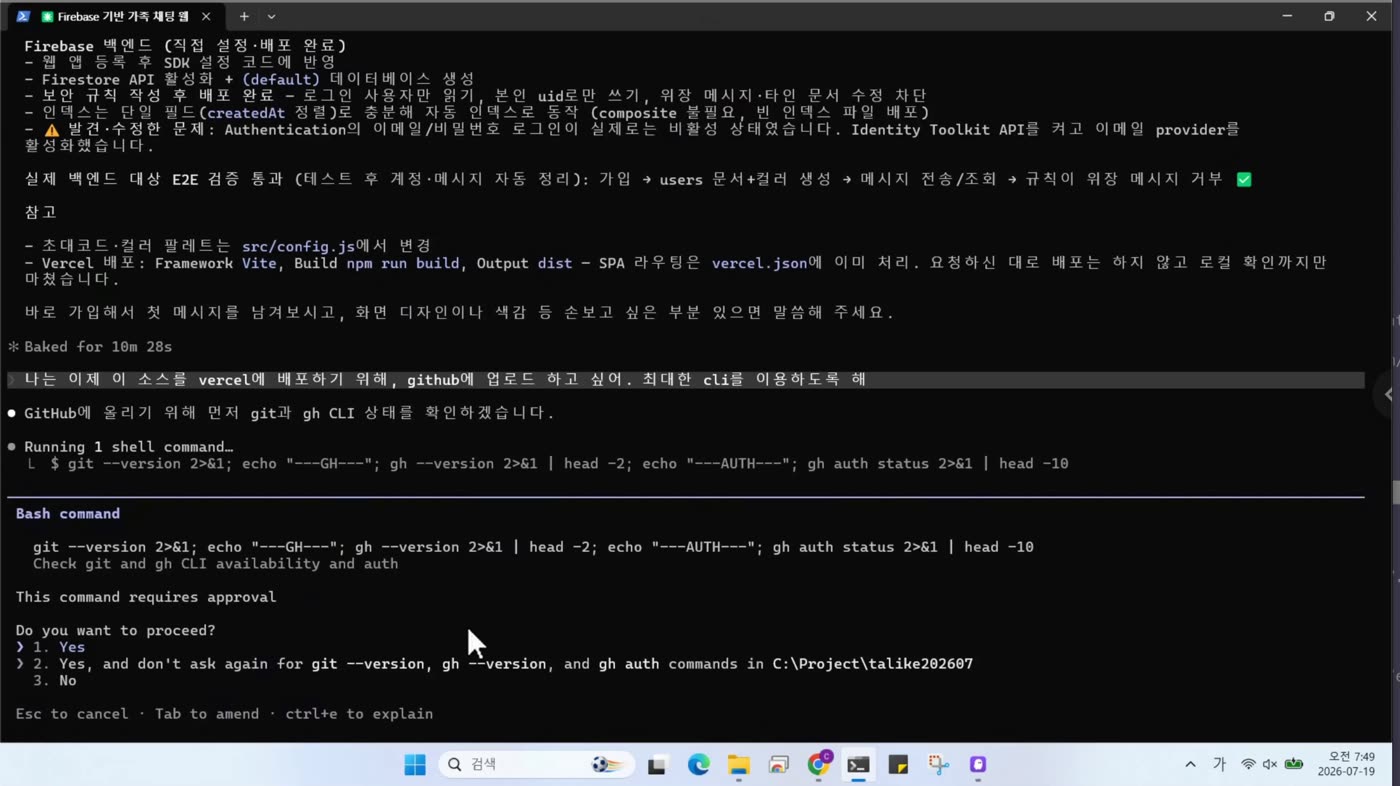Screen dimensions: 1400x786
Task: Click the 'Bash command' heading
Action: (x=68, y=514)
